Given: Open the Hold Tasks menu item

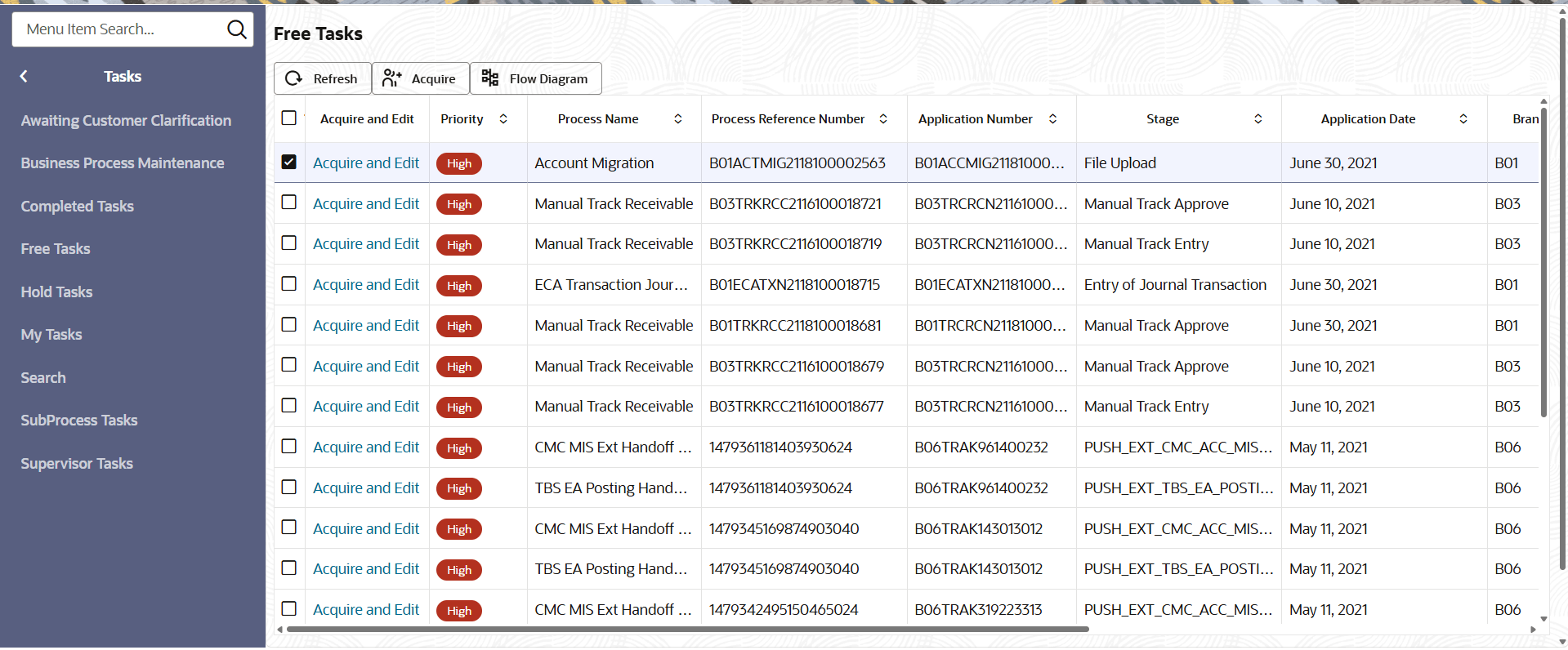Looking at the screenshot, I should pos(57,292).
